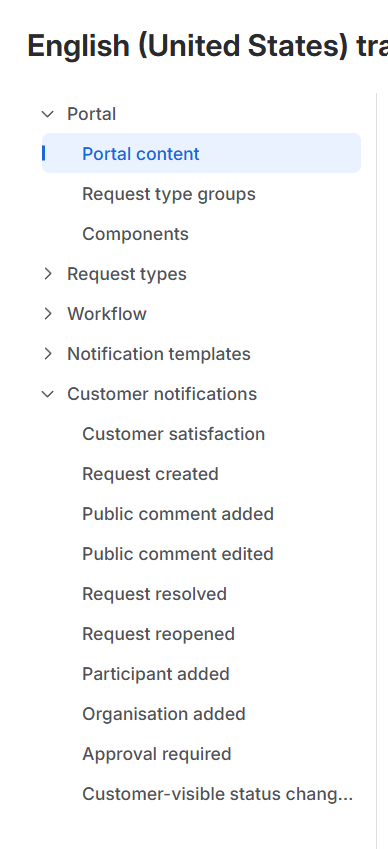388x849 pixels.
Task: Expand the Notification templates chevron
Action: click(x=48, y=354)
